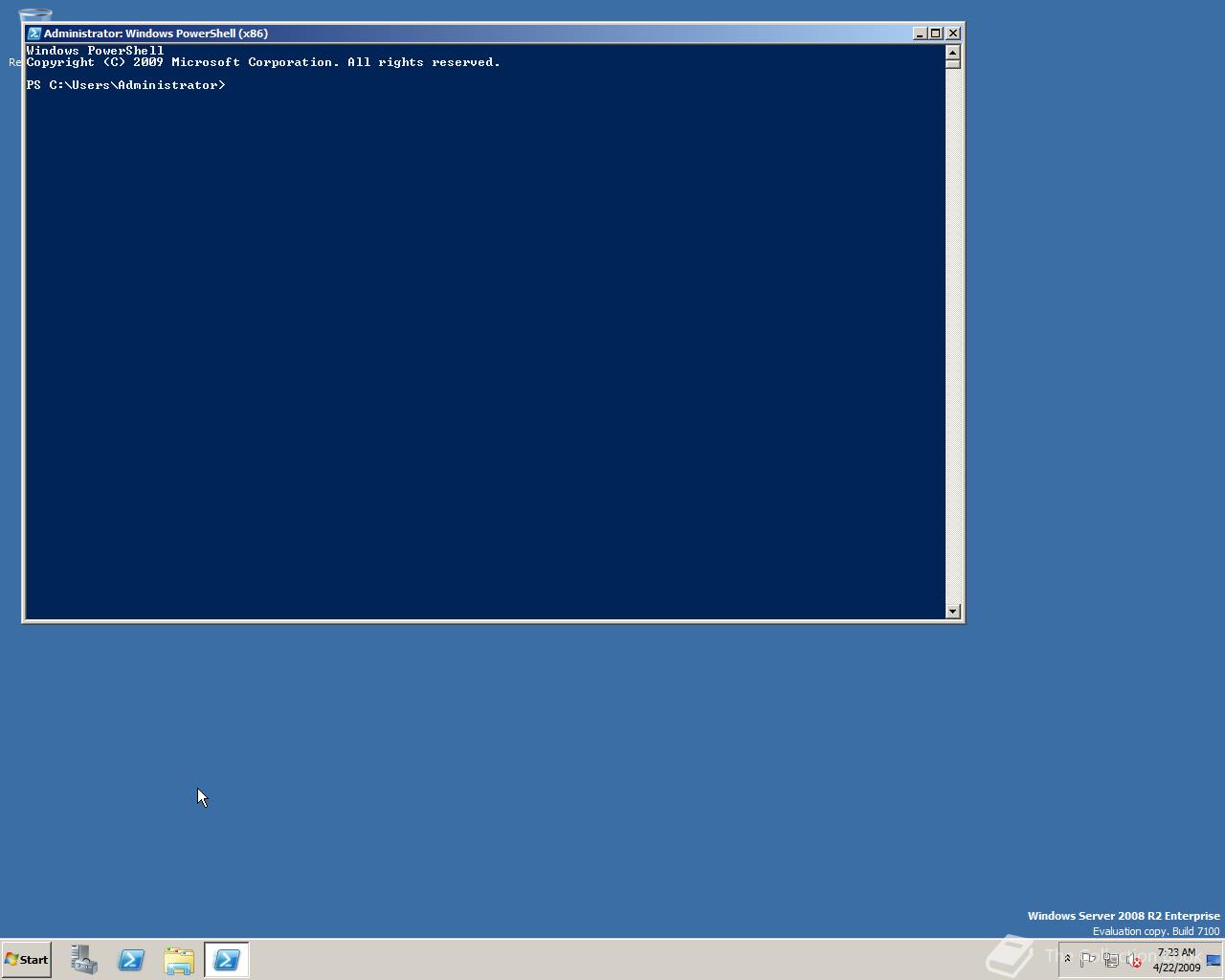Click the Copyright 2009 Microsoft line

tap(263, 62)
